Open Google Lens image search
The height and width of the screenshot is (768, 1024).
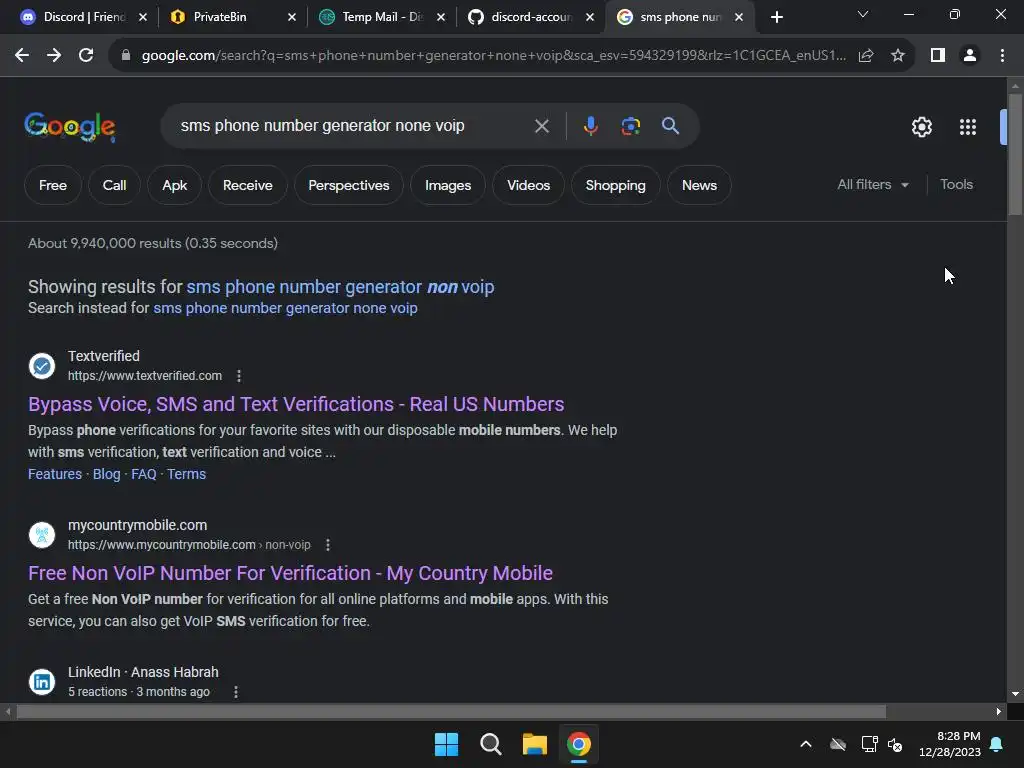630,126
